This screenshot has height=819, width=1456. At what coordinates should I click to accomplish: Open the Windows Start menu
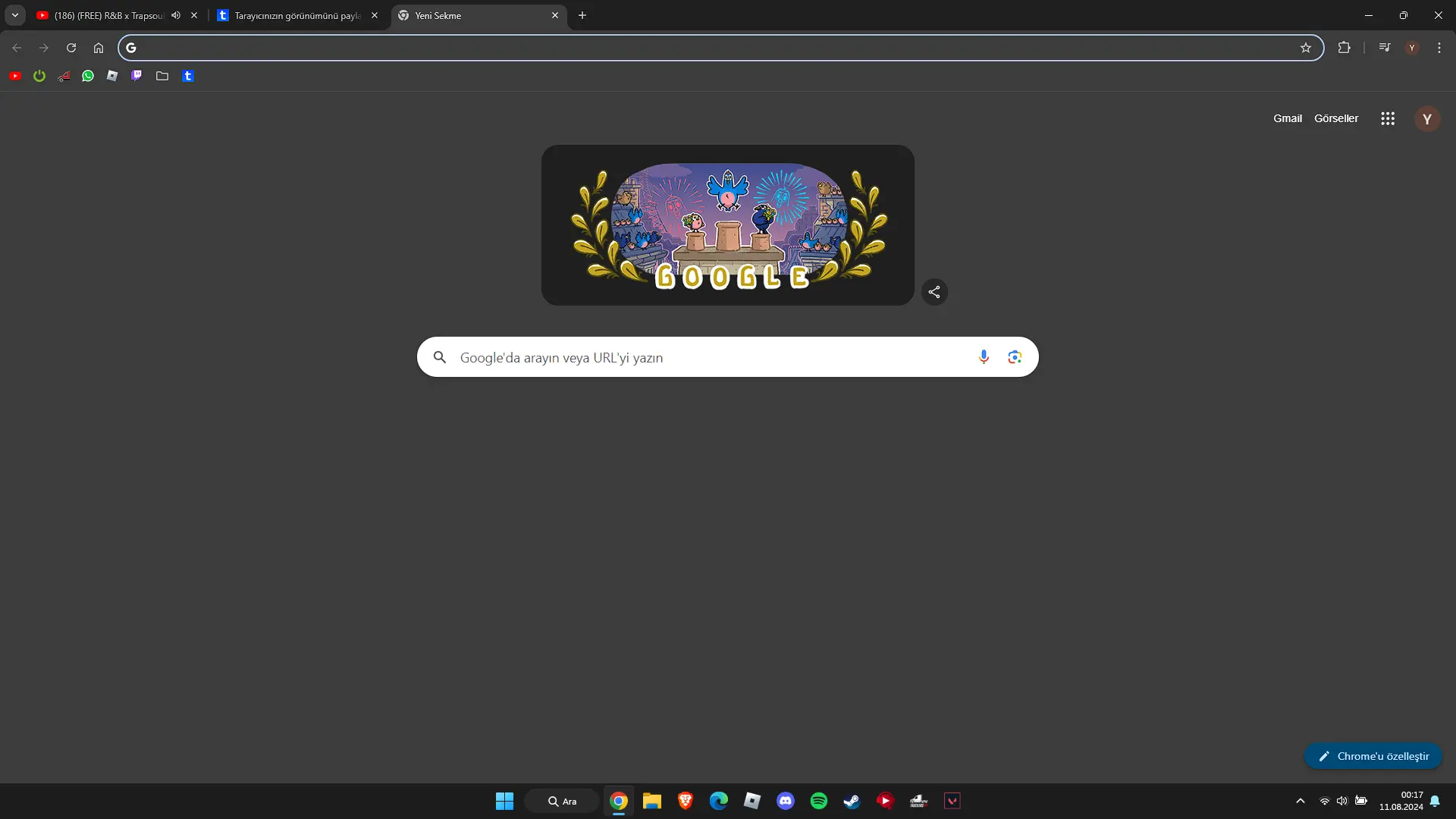(504, 801)
